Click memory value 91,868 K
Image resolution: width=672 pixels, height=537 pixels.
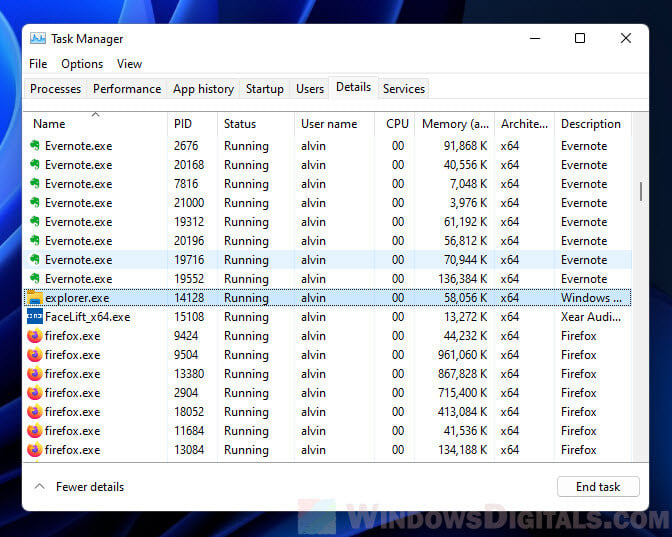coord(465,145)
